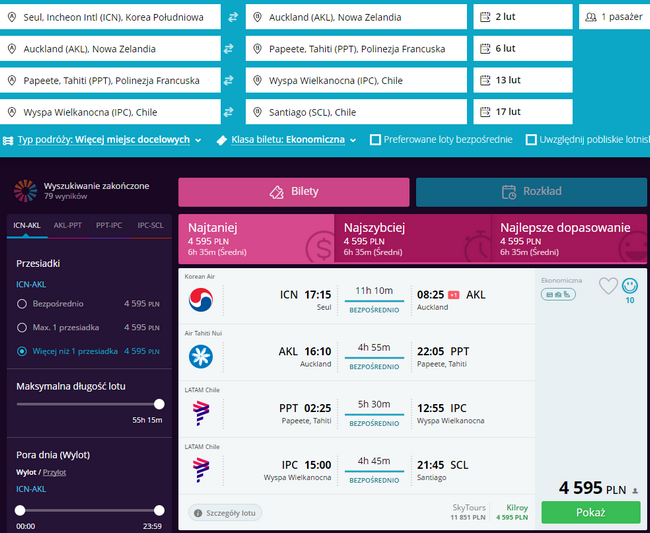650x533 pixels.
Task: Click the calendar icon next to 6 lut
Action: [485, 48]
